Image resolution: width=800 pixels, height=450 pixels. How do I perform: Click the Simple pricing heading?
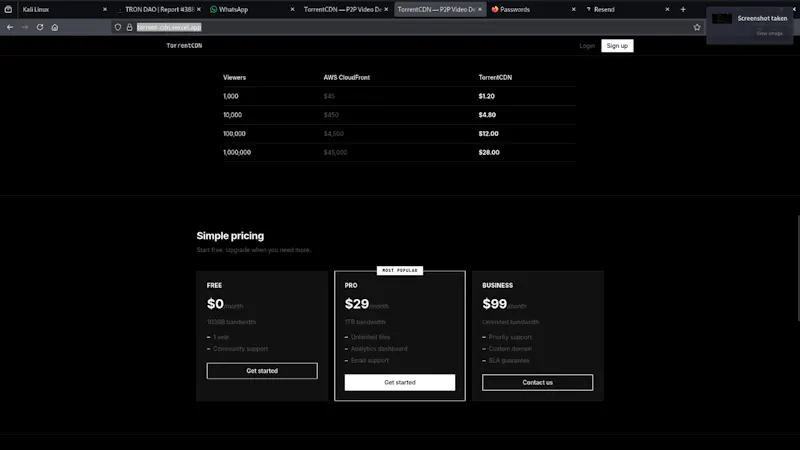tap(230, 236)
